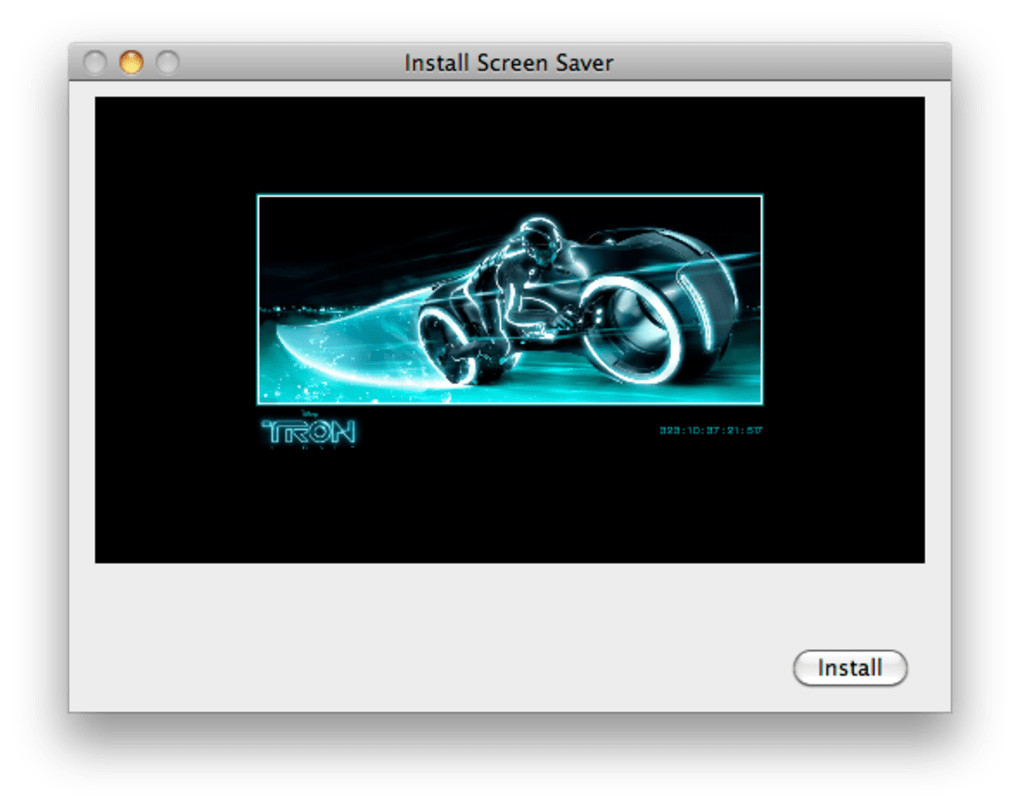Minimize the window with the yellow button

(131, 62)
